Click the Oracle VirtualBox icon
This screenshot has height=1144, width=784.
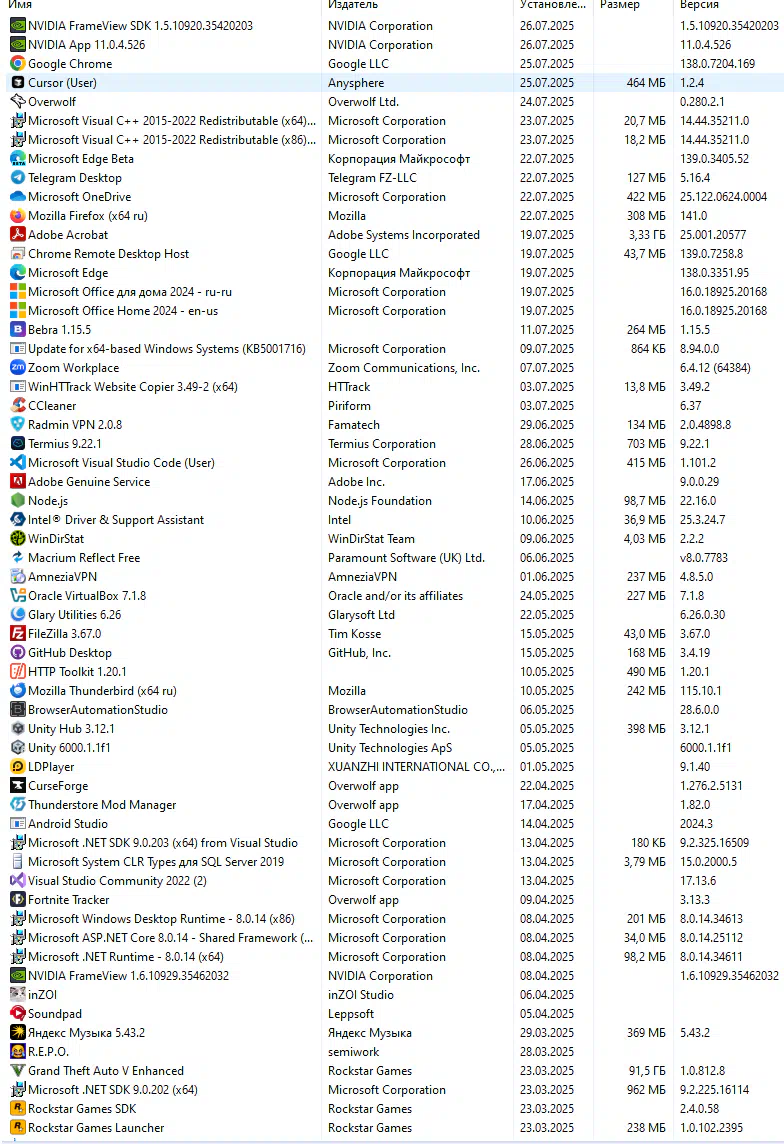click(18, 595)
